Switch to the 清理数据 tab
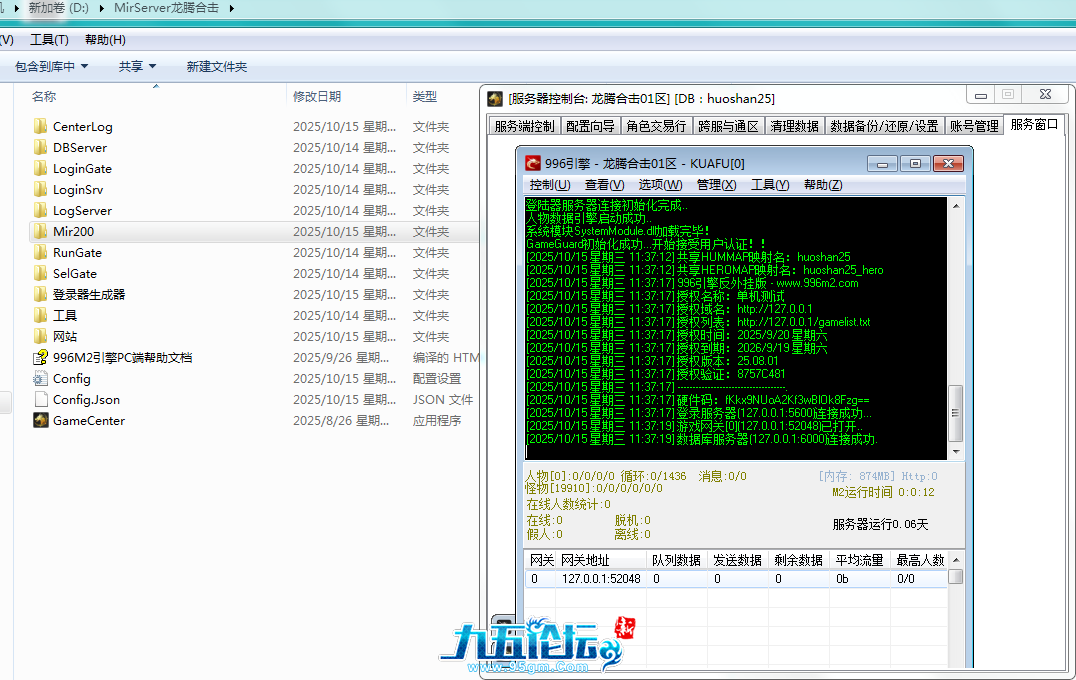Viewport: 1076px width, 680px height. click(794, 126)
